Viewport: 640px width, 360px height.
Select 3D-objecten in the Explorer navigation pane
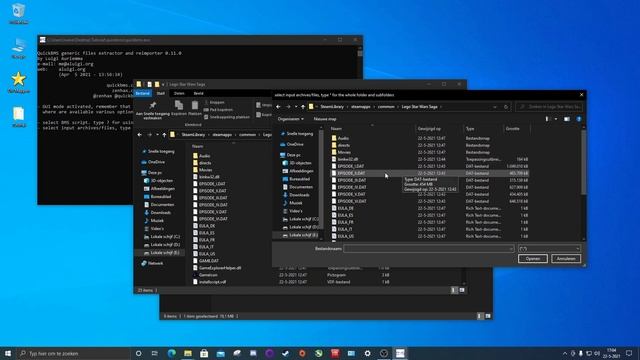pos(158,180)
